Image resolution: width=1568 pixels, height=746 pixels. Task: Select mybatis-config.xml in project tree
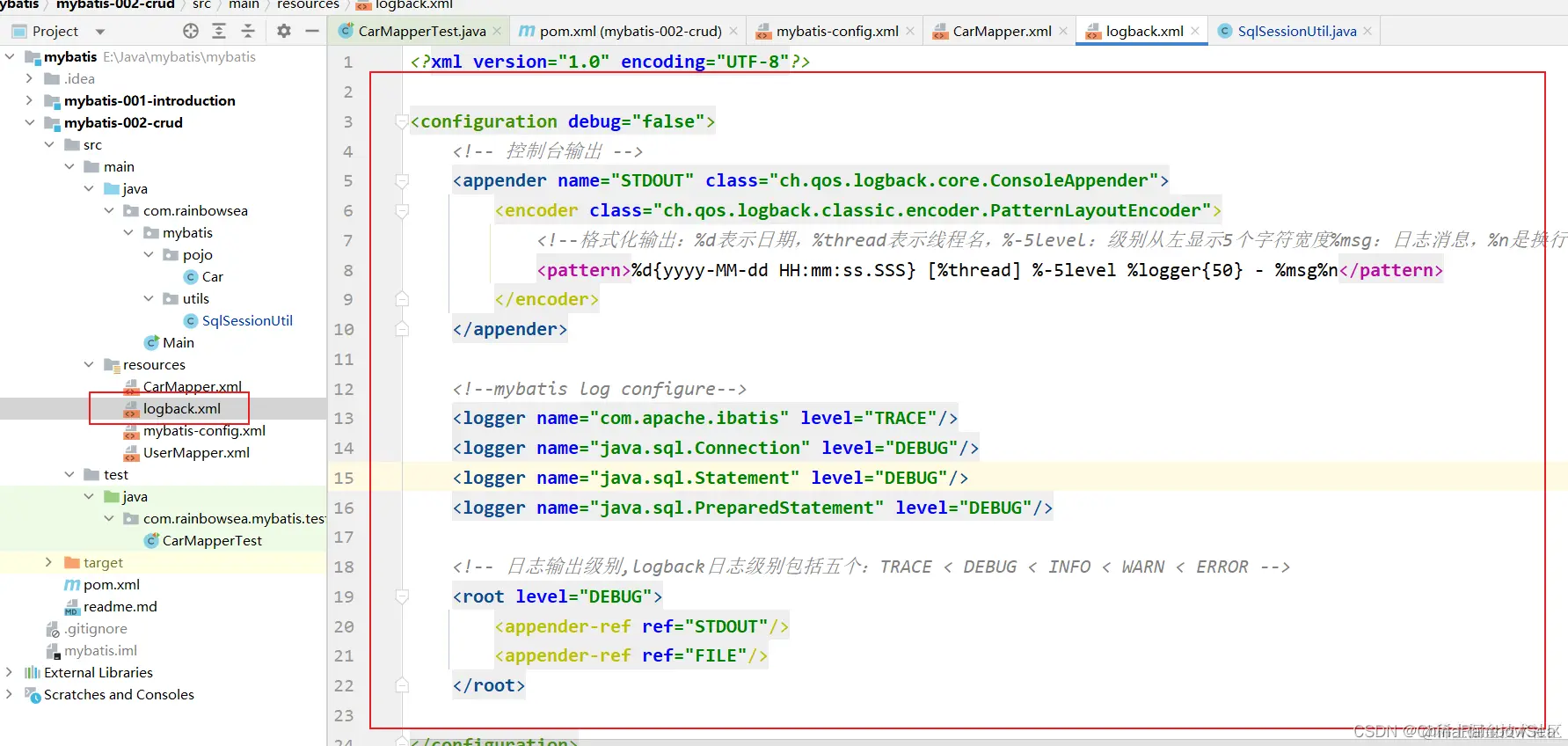[x=204, y=430]
